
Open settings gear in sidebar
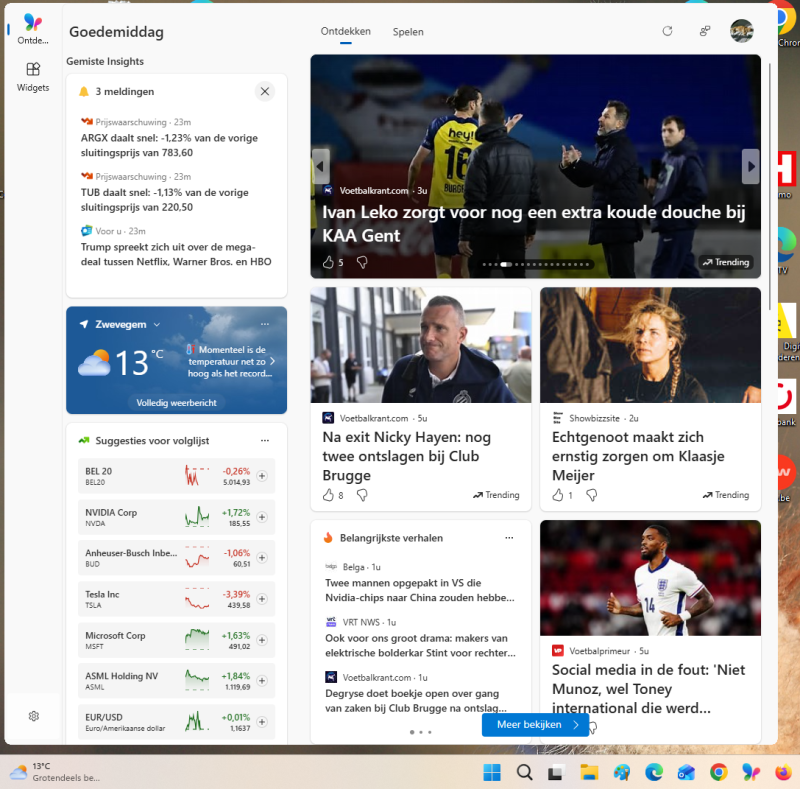pos(33,716)
